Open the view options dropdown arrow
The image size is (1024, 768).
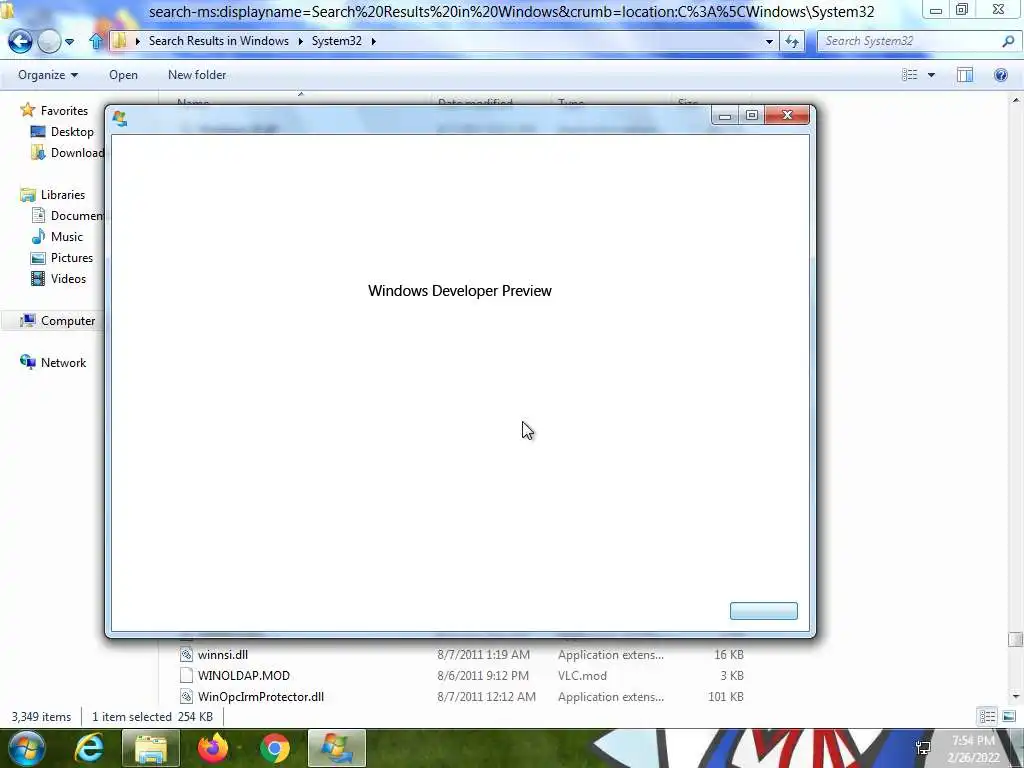(931, 74)
